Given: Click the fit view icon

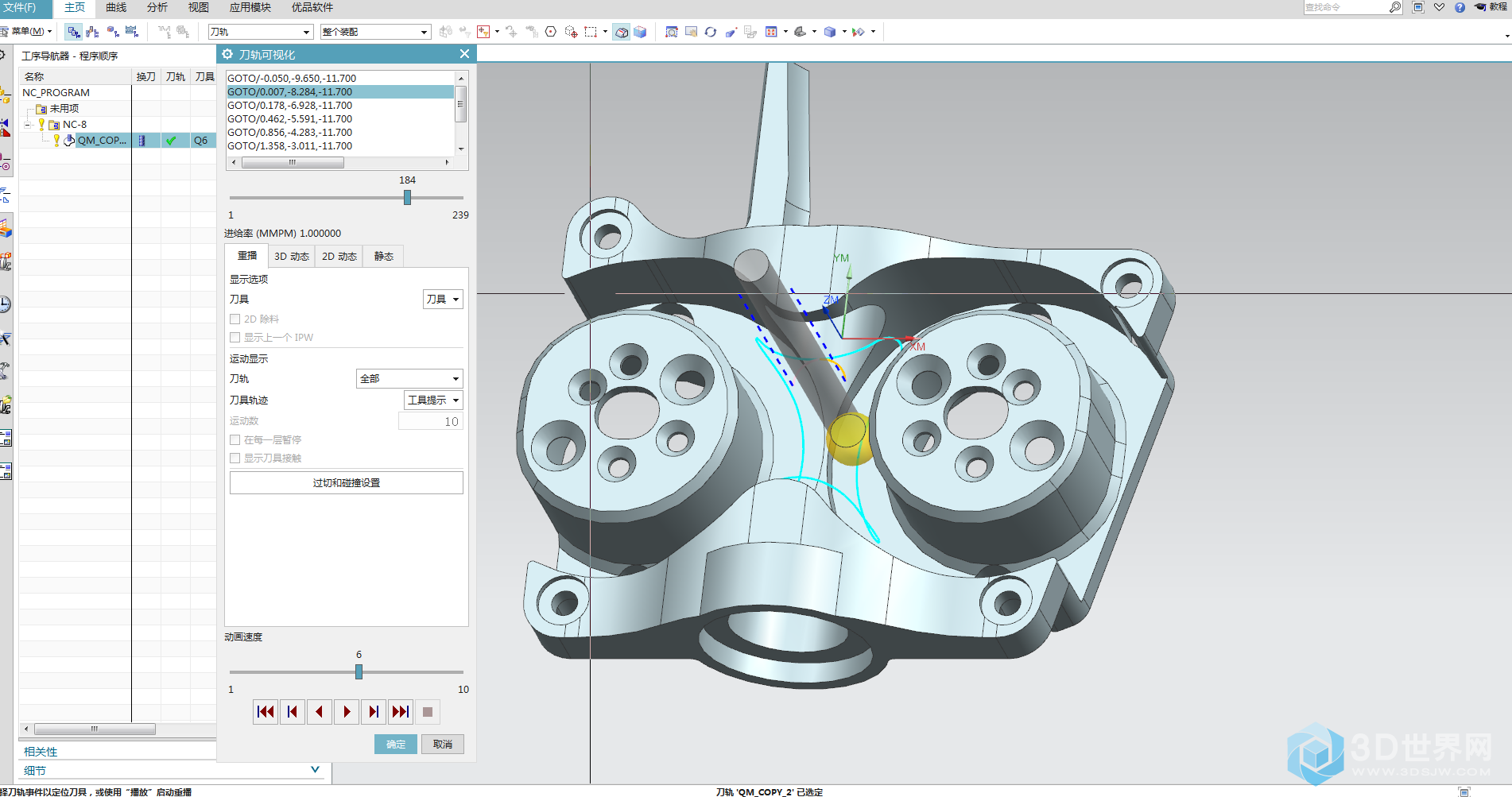Looking at the screenshot, I should tap(672, 32).
